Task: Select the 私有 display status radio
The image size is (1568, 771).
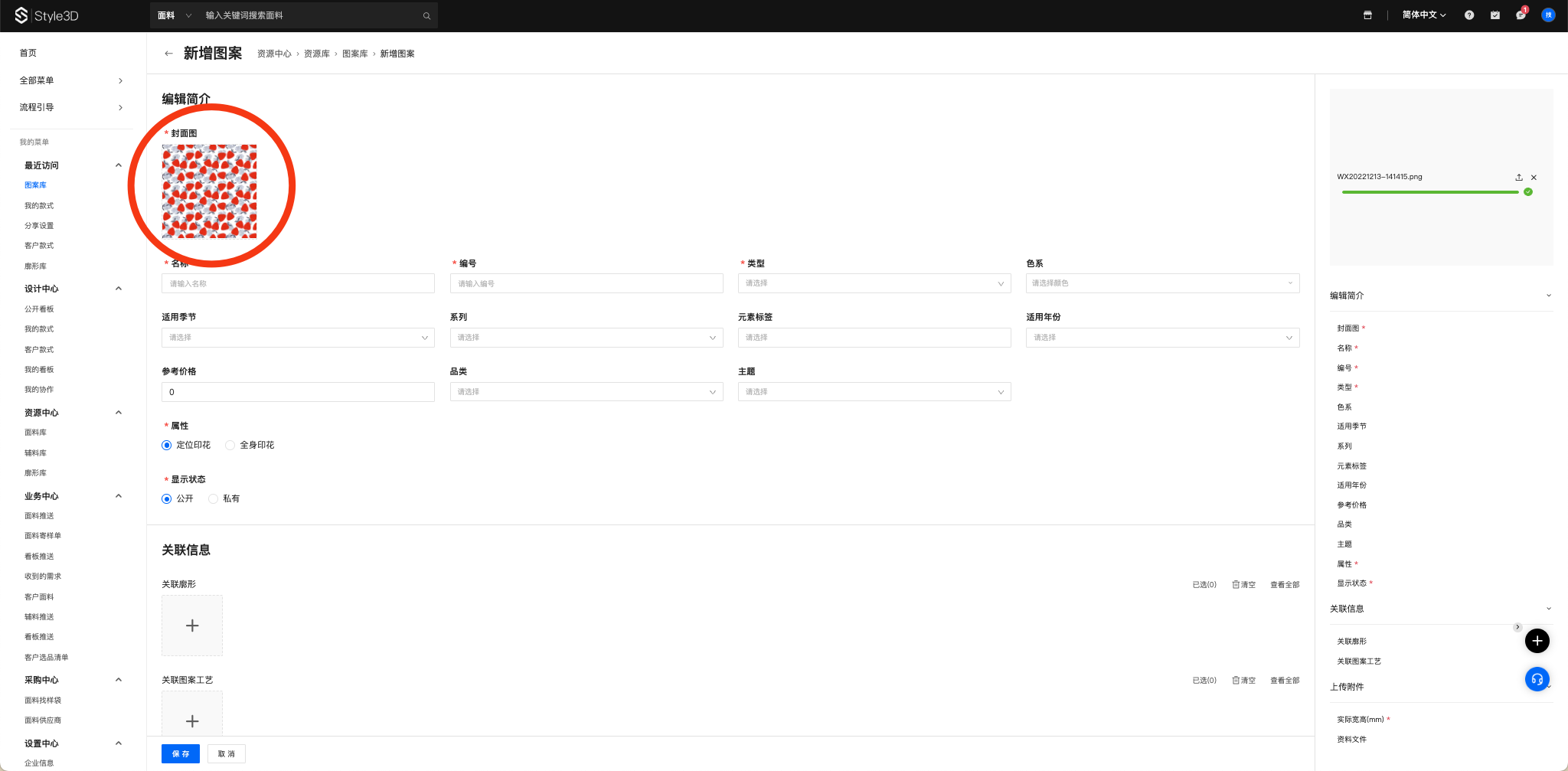Action: tap(213, 498)
